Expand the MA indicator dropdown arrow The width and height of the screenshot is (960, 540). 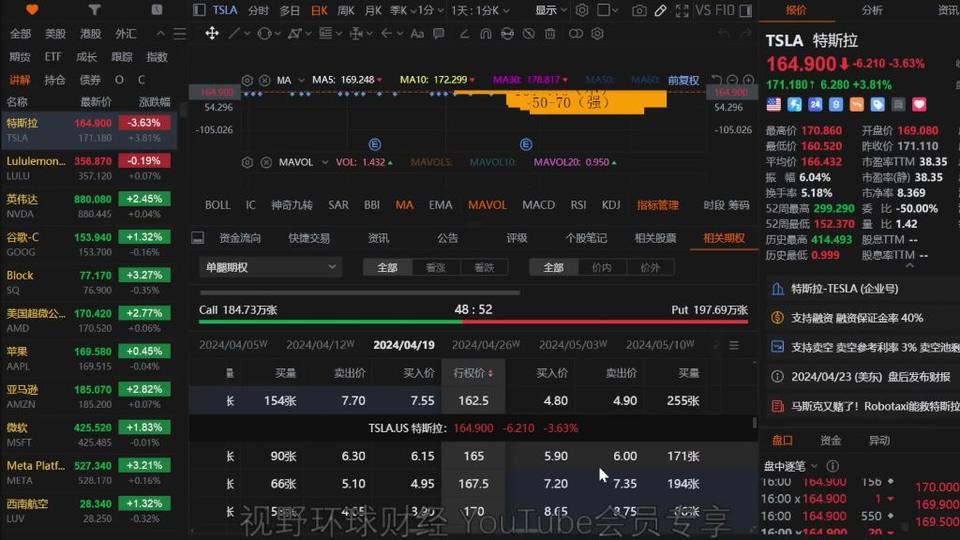click(301, 80)
